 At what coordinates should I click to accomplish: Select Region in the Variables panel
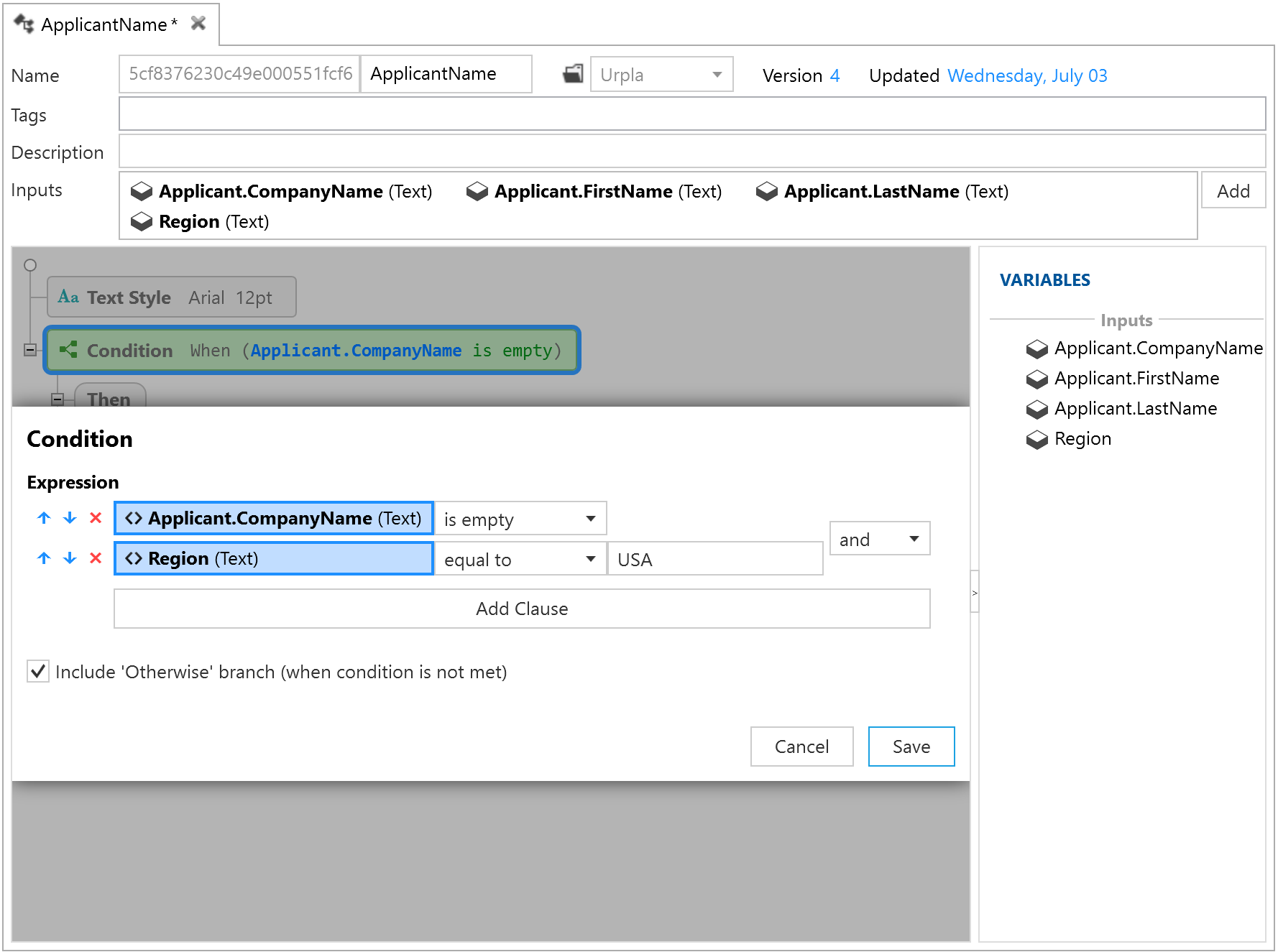(1082, 439)
